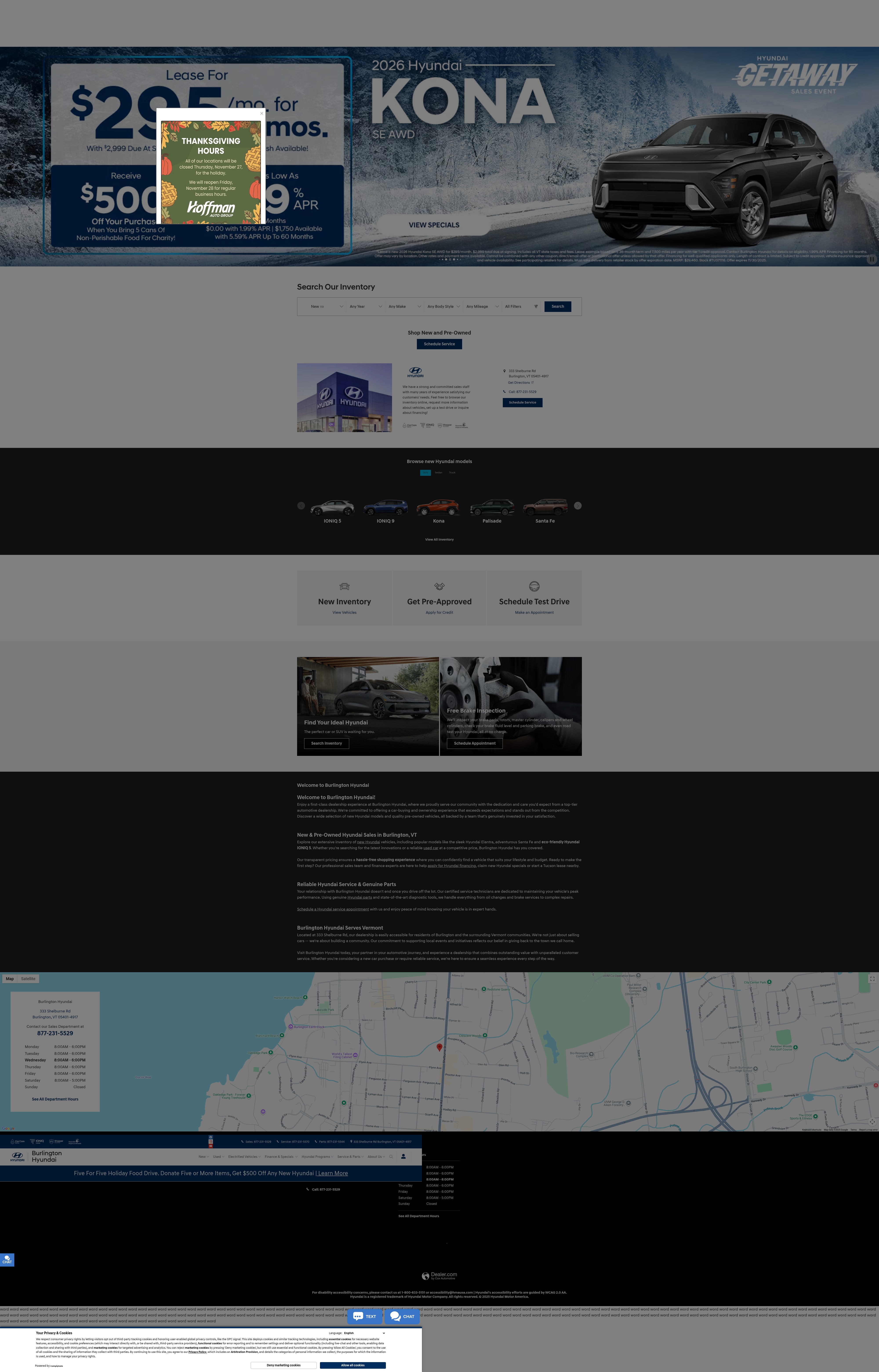879x1372 pixels.
Task: Click Schedule Appointment on Free Brake Inspection
Action: (475, 743)
